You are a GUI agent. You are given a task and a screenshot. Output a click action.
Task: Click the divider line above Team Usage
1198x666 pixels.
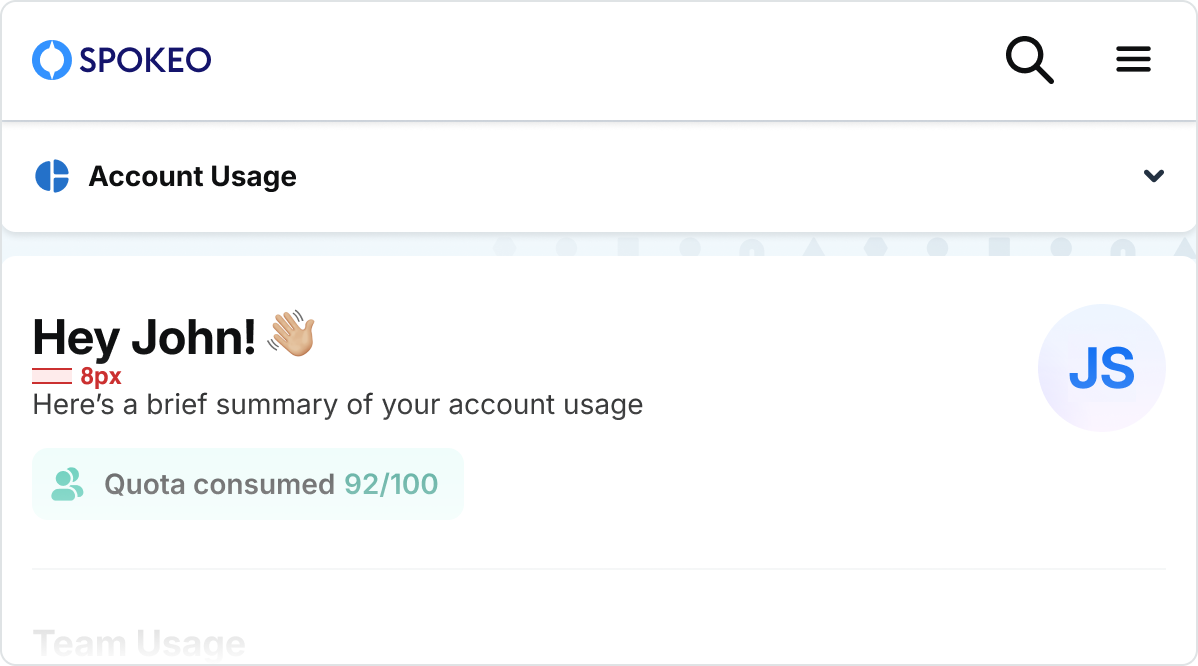tap(598, 569)
